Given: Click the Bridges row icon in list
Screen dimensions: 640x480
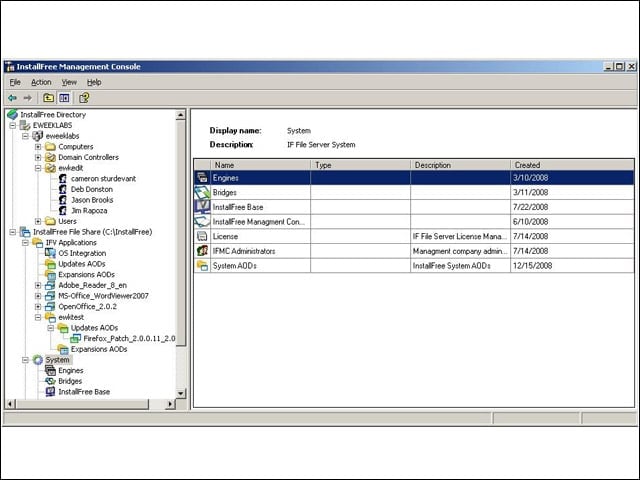Looking at the screenshot, I should click(202, 192).
